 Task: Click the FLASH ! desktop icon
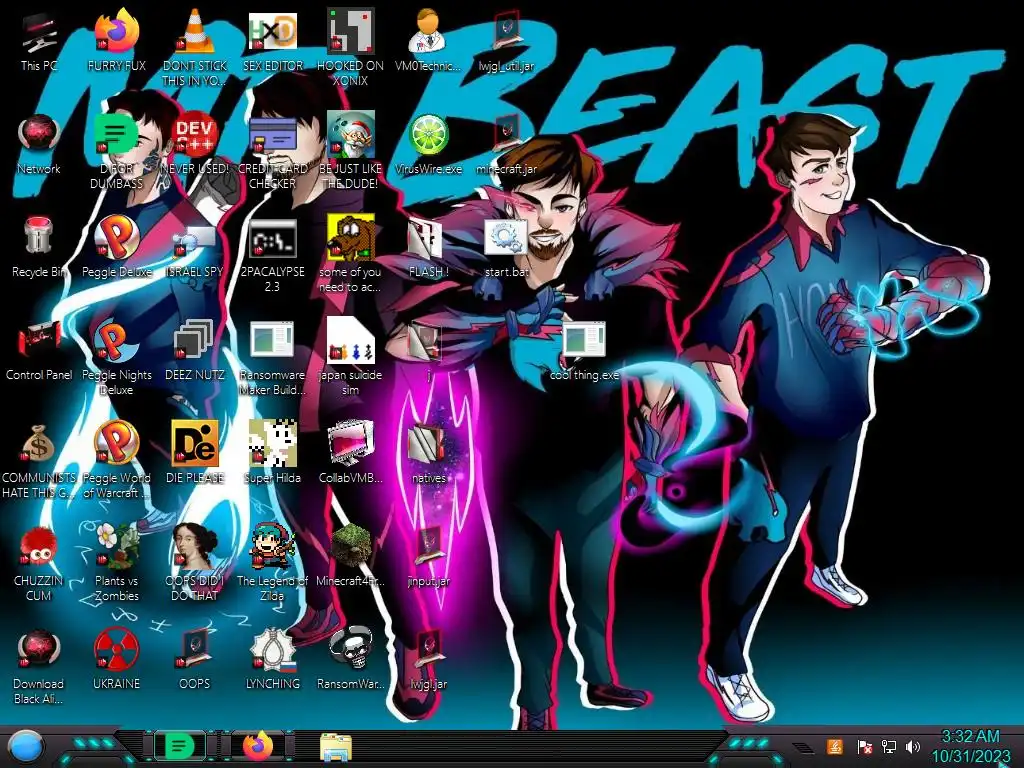pos(425,238)
